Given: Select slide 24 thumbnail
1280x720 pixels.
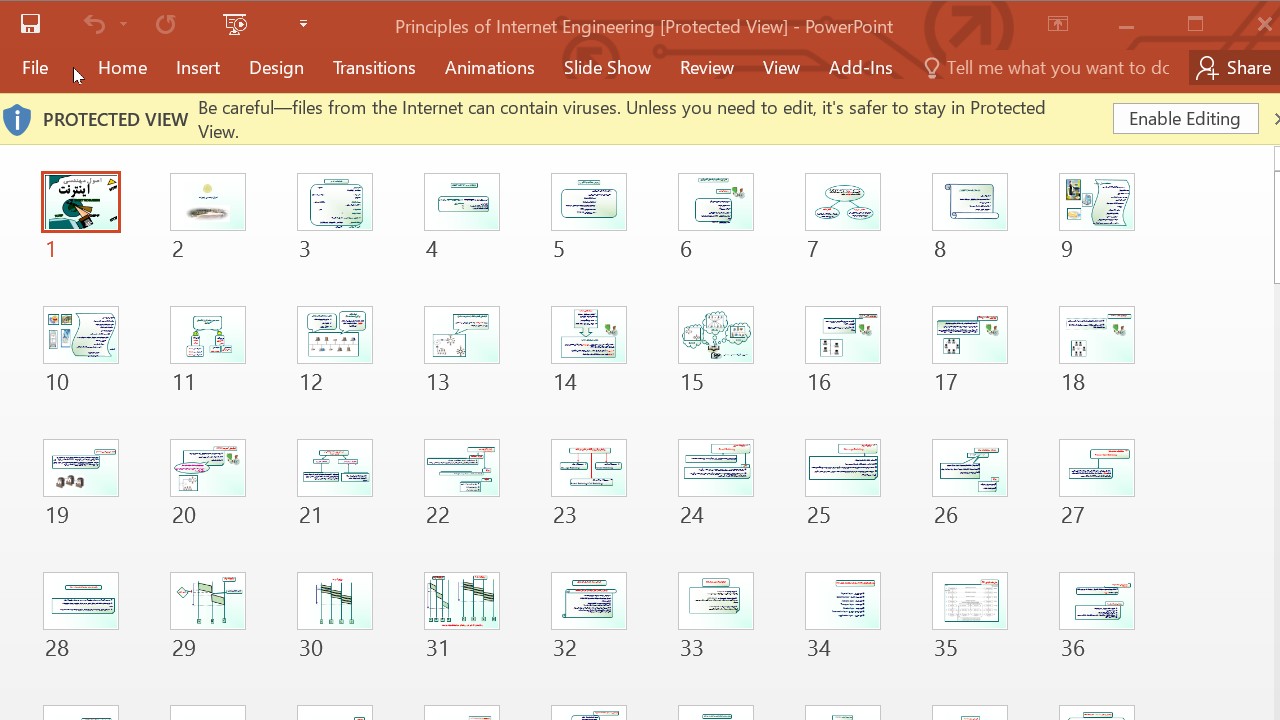Looking at the screenshot, I should pyautogui.click(x=716, y=468).
